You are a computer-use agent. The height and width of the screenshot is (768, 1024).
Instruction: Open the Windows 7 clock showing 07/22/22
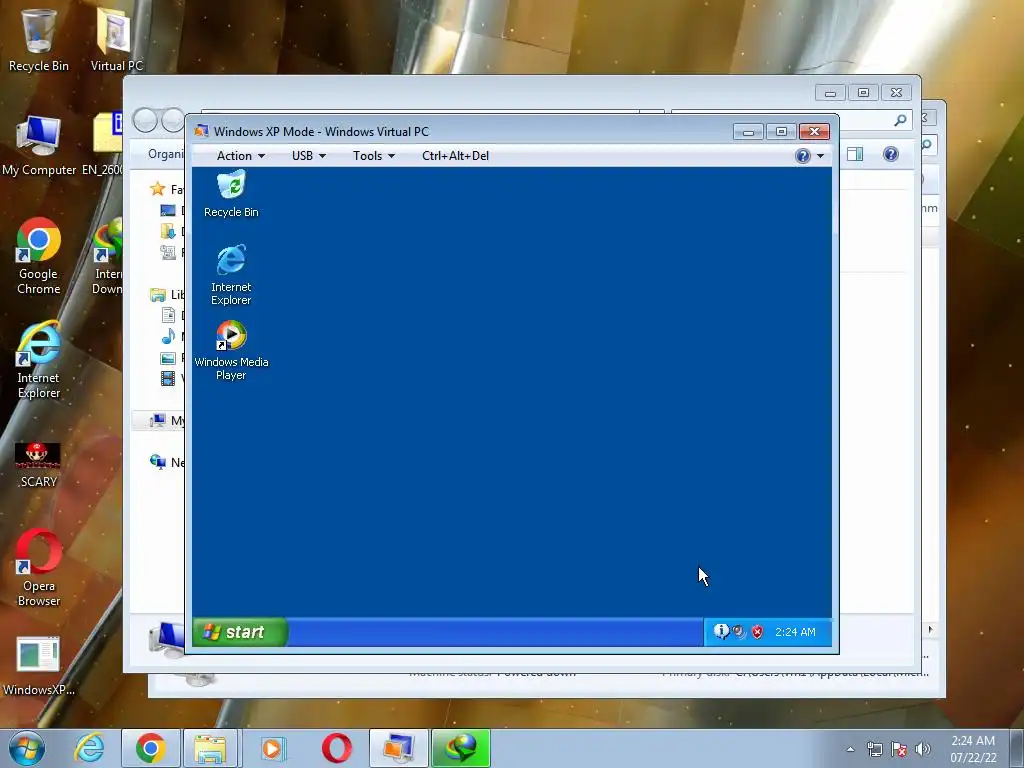(x=973, y=749)
